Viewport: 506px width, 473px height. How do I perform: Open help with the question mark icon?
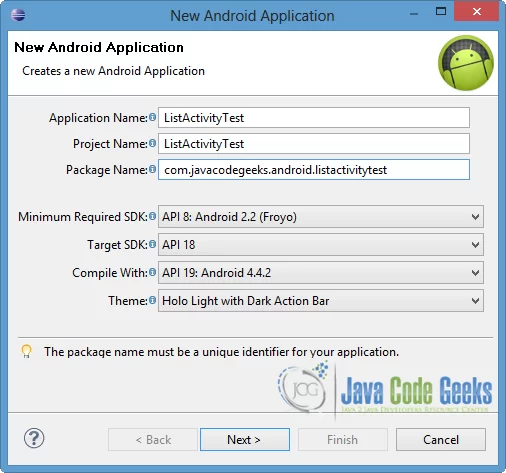pyautogui.click(x=34, y=438)
